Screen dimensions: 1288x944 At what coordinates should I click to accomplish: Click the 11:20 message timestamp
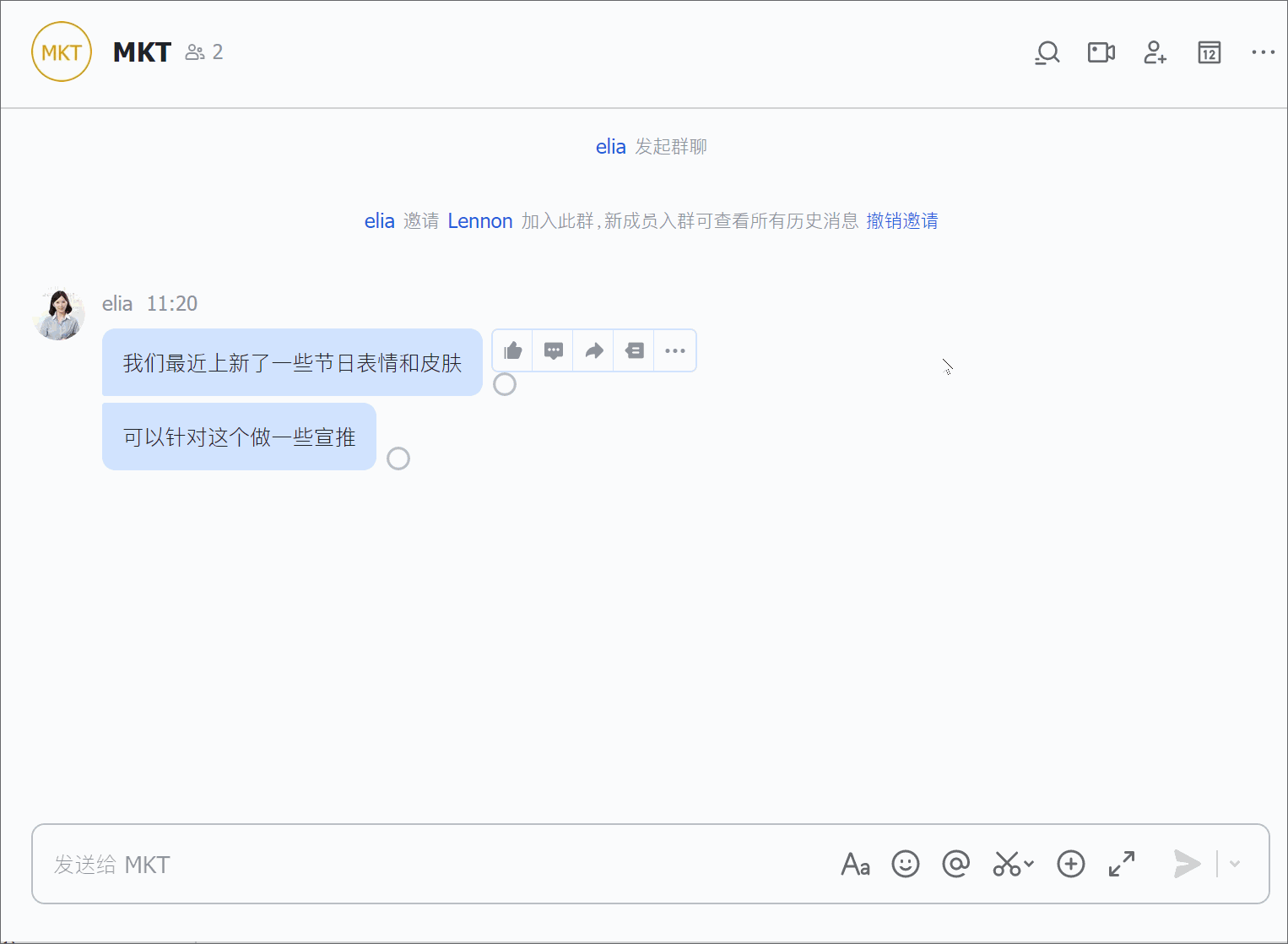(x=172, y=303)
